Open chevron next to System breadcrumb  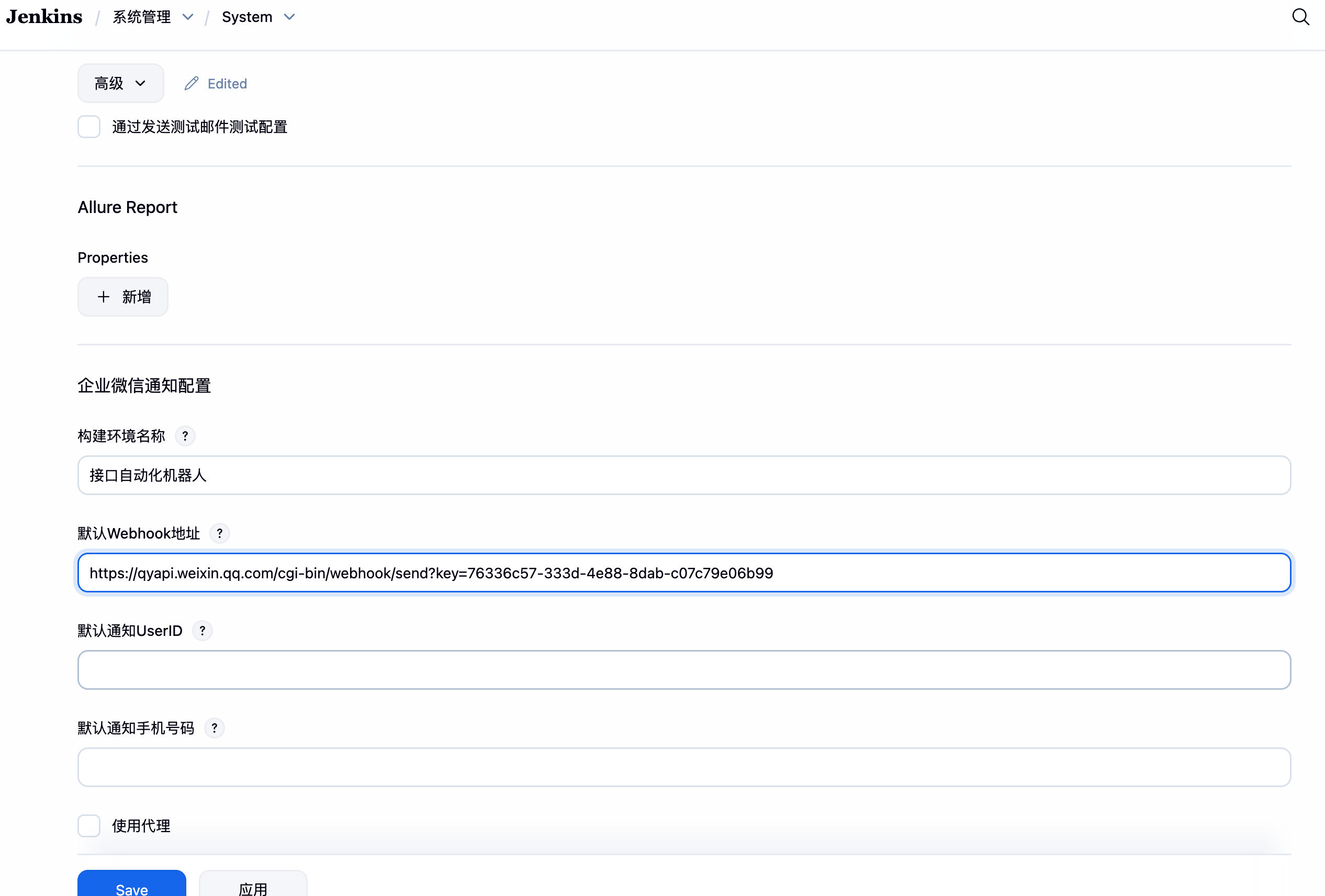(289, 17)
